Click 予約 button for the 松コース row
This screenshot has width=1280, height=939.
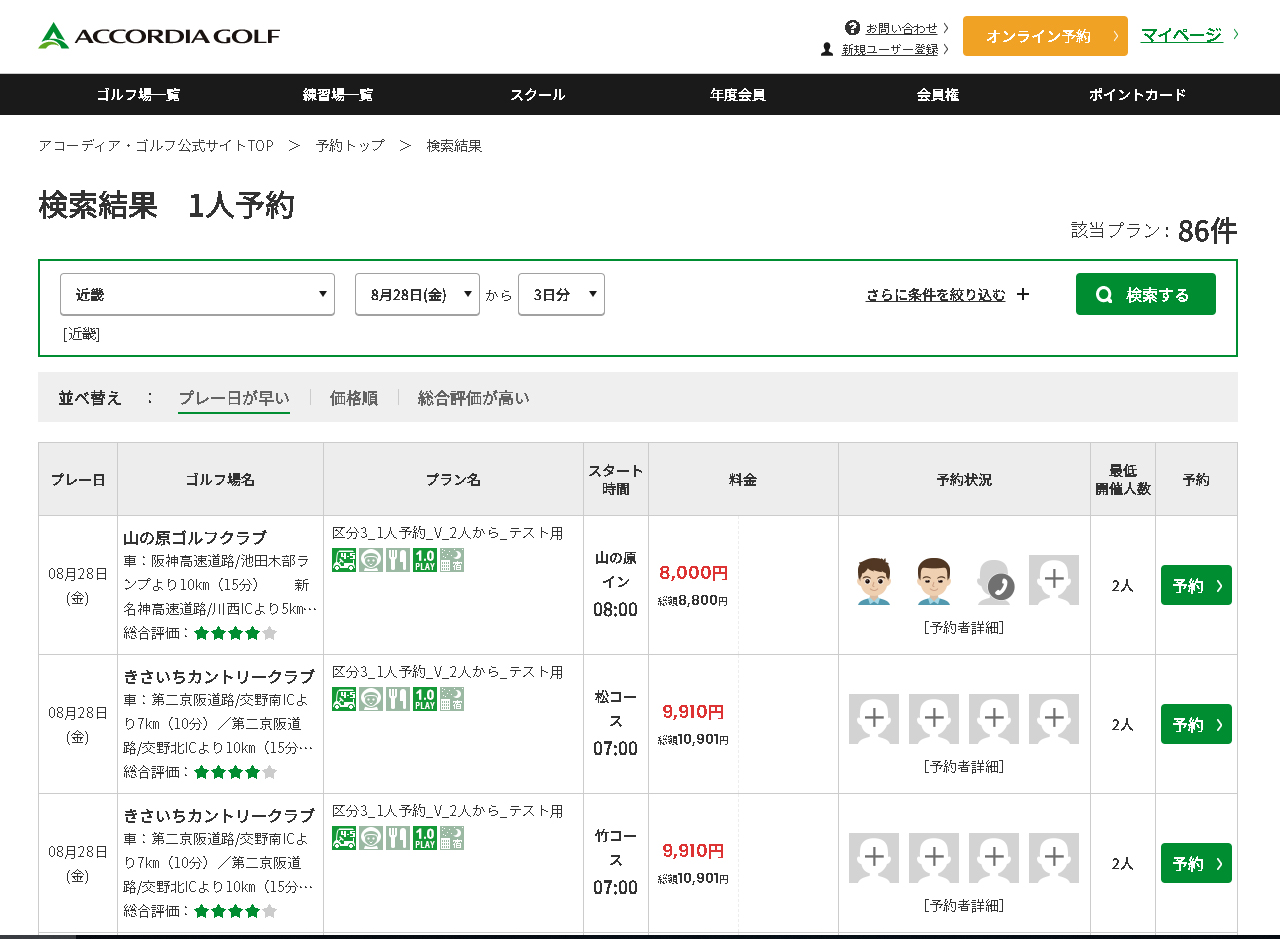(x=1196, y=724)
